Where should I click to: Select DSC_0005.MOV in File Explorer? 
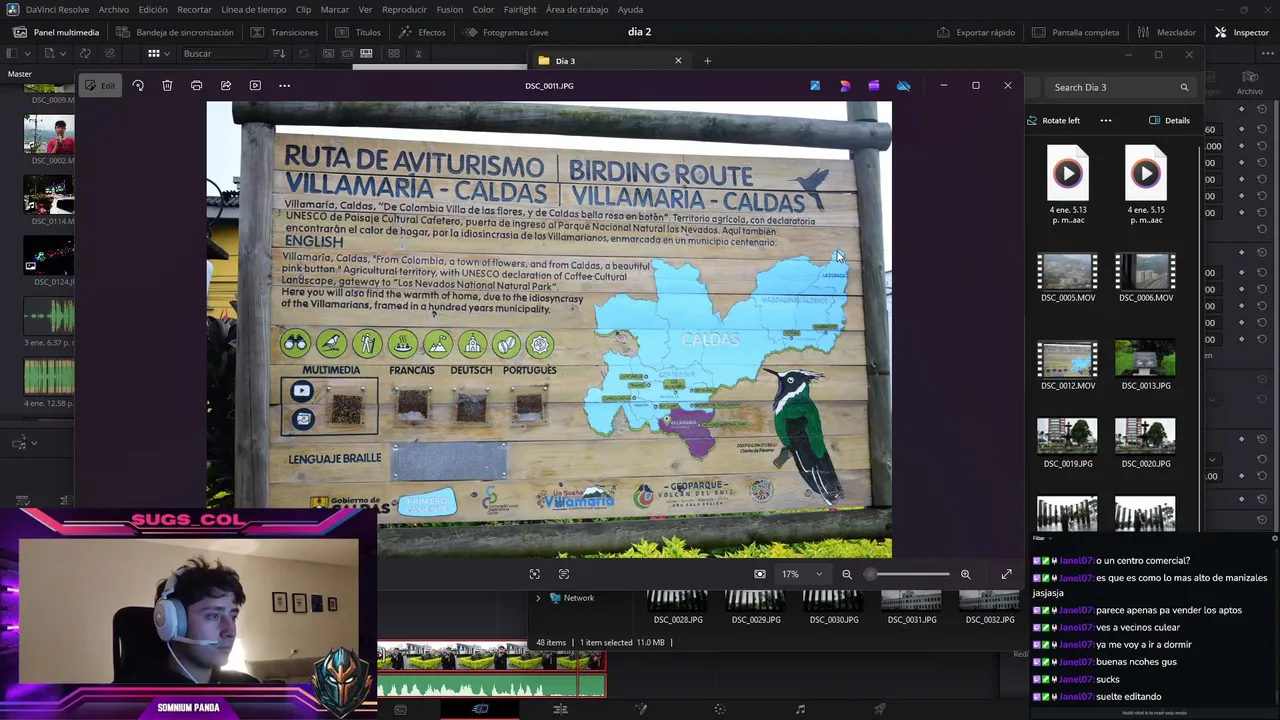(1067, 278)
